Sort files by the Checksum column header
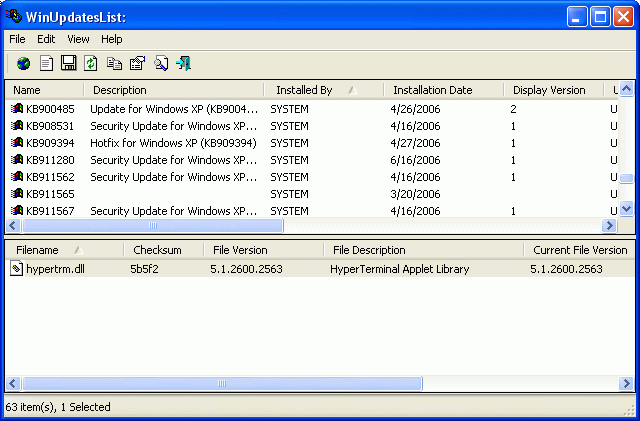 [x=164, y=250]
